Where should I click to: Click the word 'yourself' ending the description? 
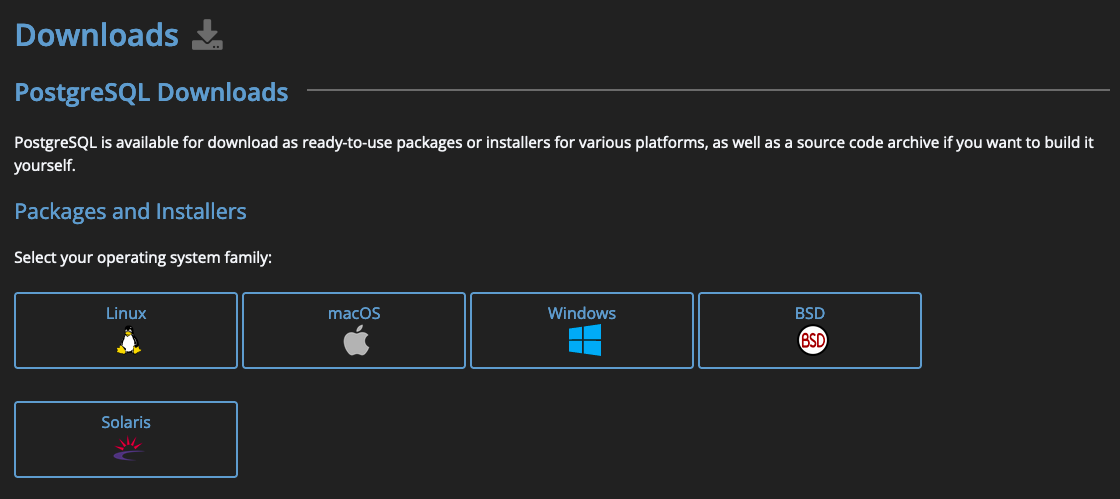44,166
